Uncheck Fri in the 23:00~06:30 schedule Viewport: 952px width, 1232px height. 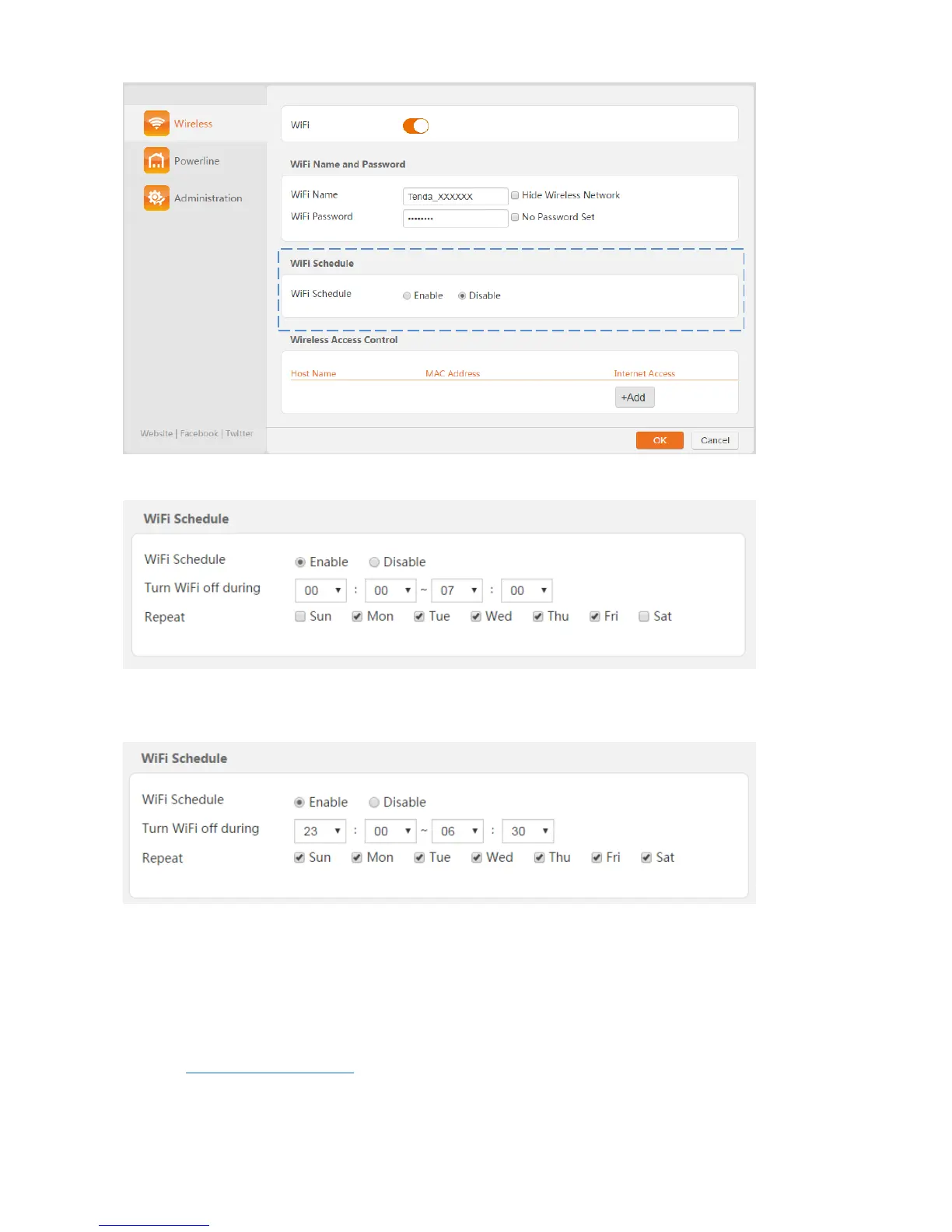coord(597,858)
